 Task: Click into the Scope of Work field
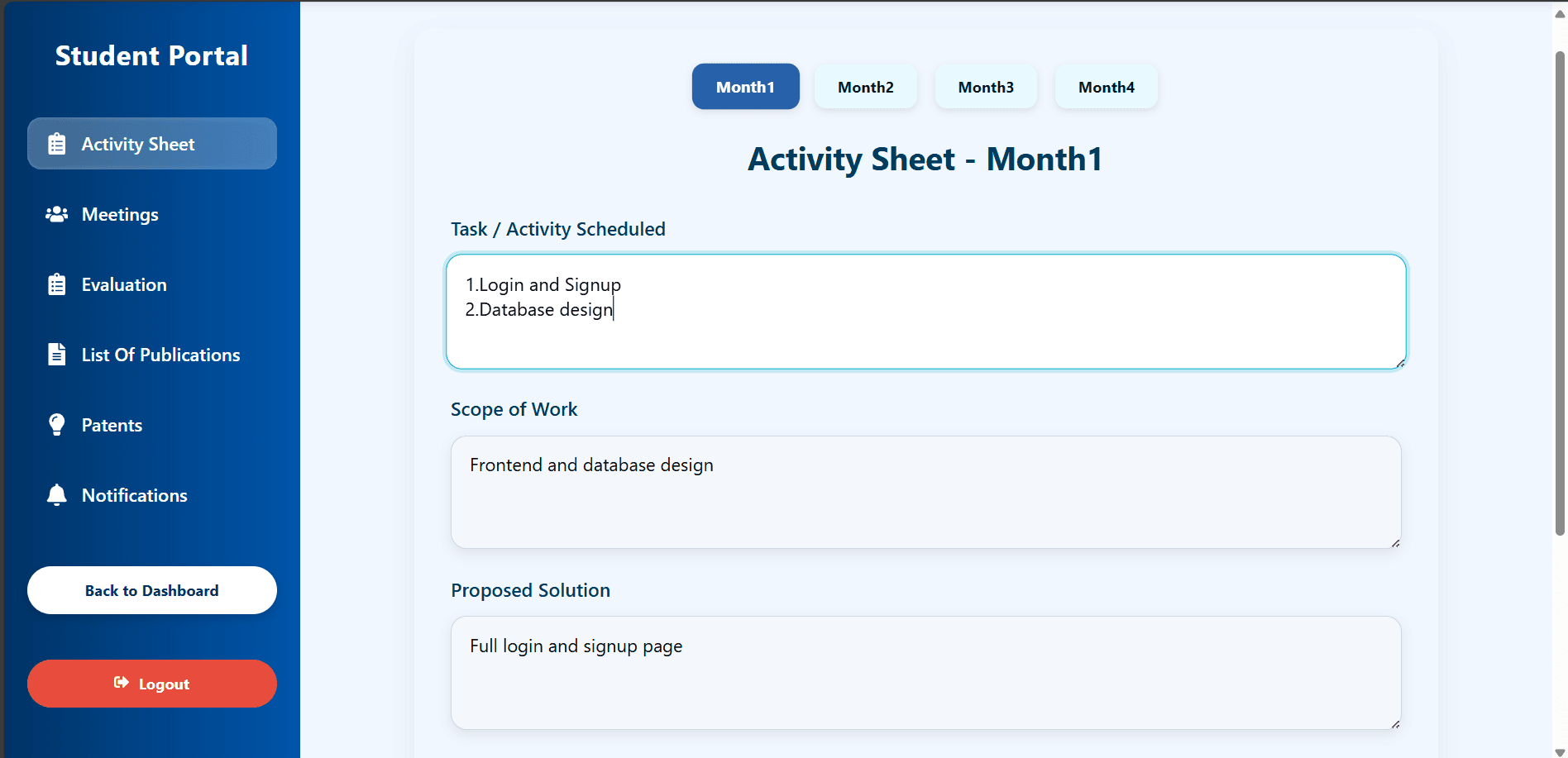pos(925,492)
